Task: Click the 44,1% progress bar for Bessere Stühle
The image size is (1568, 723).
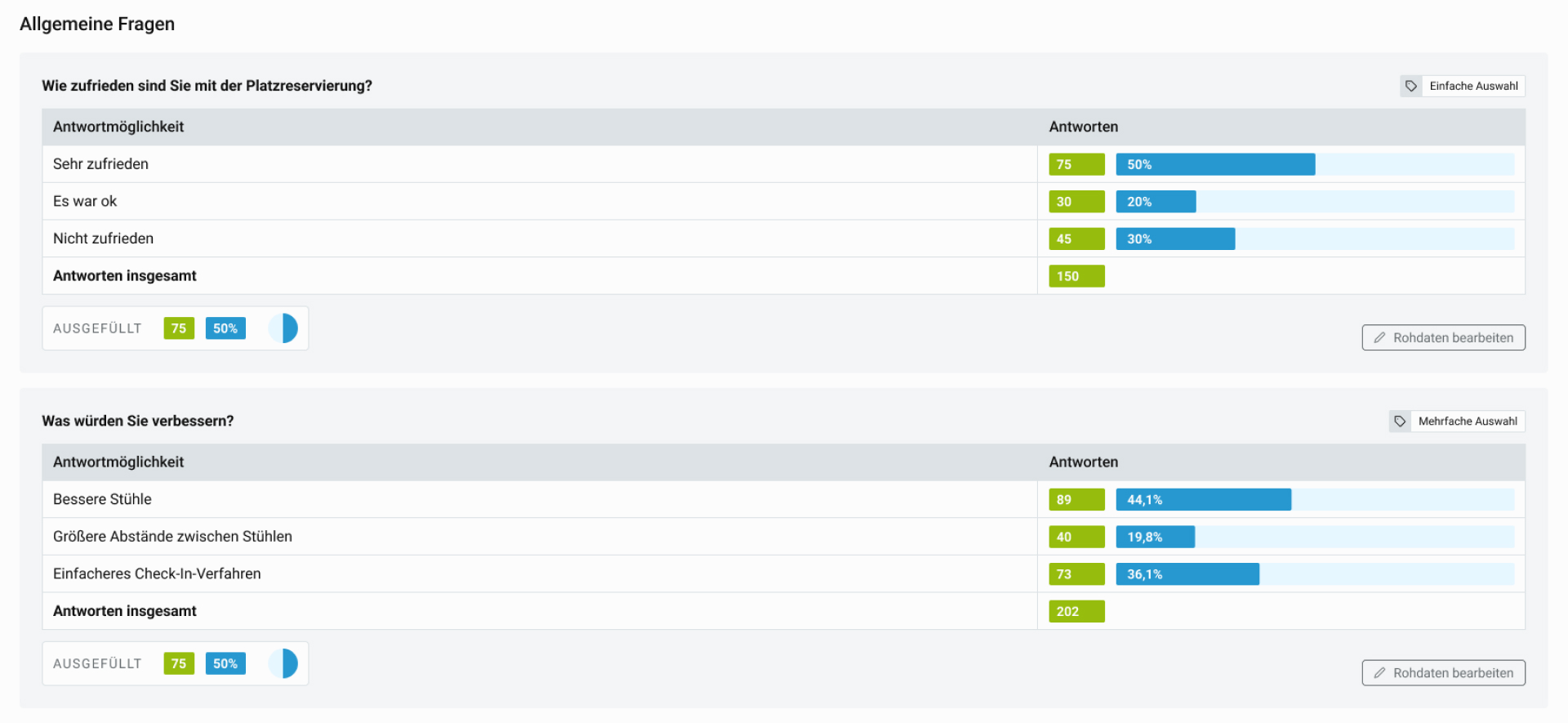Action: [x=1202, y=499]
